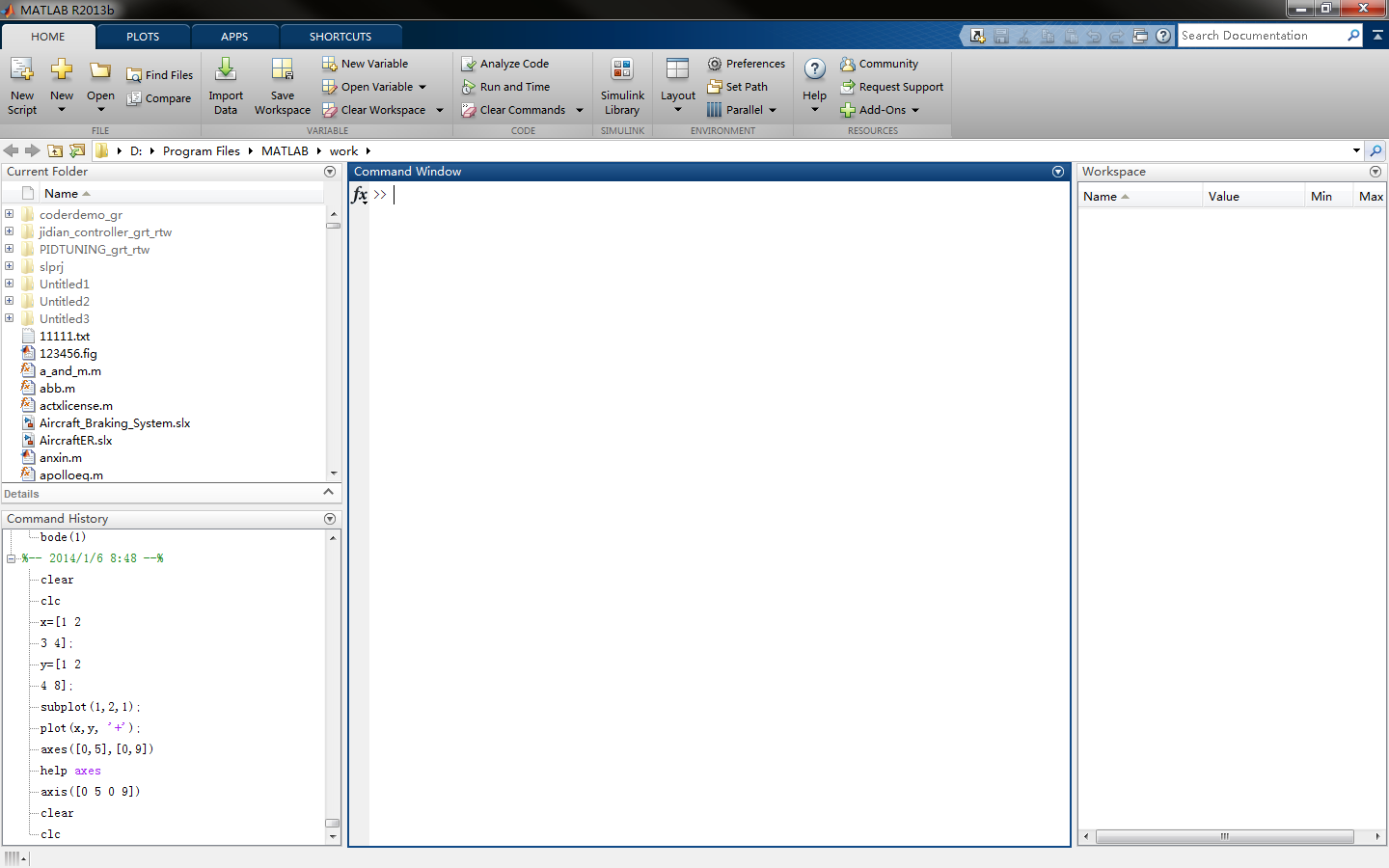1389x868 pixels.
Task: Open the APPS ribbon tab
Action: [234, 35]
